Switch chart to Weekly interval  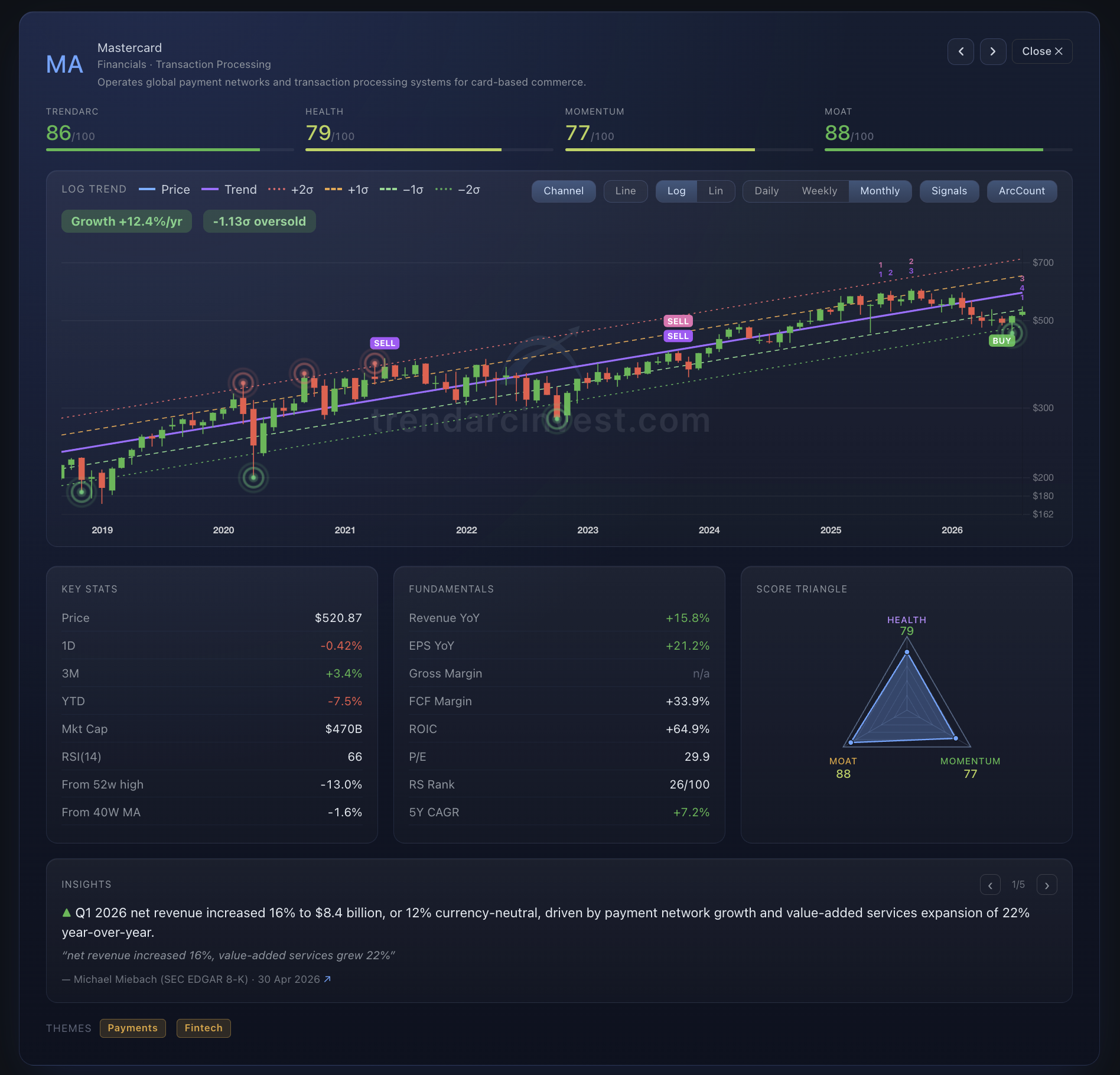coord(819,191)
